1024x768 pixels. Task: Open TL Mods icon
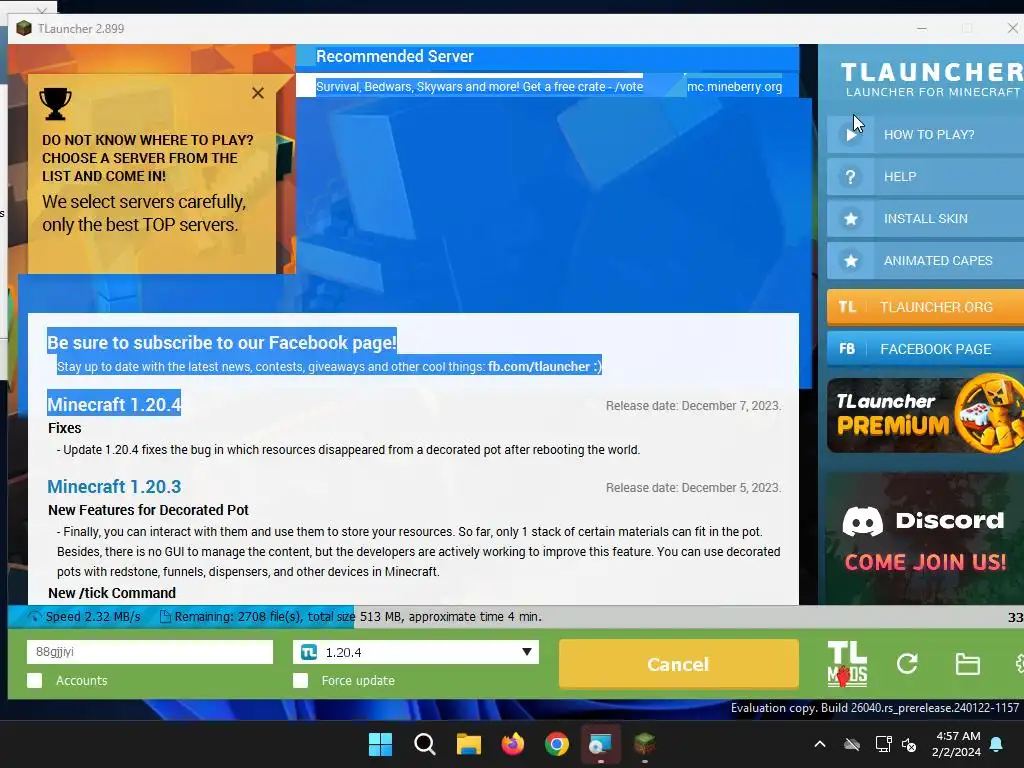point(847,664)
